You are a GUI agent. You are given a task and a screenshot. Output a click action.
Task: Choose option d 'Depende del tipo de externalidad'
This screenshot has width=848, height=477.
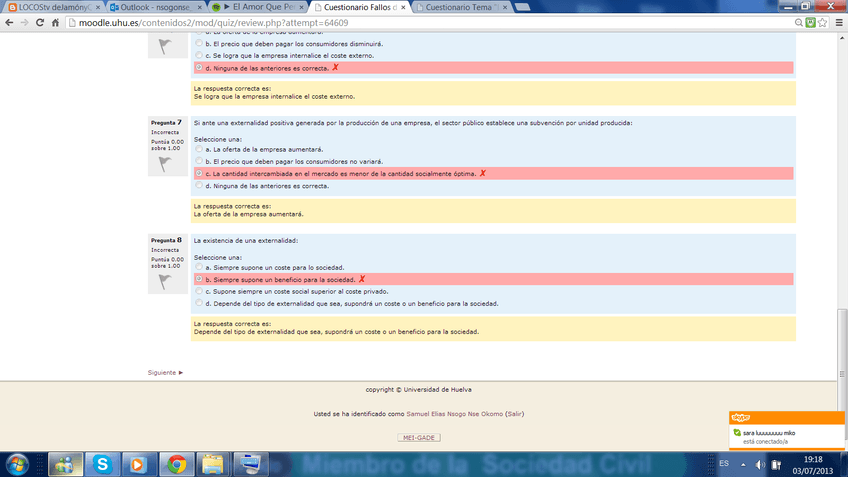click(198, 303)
